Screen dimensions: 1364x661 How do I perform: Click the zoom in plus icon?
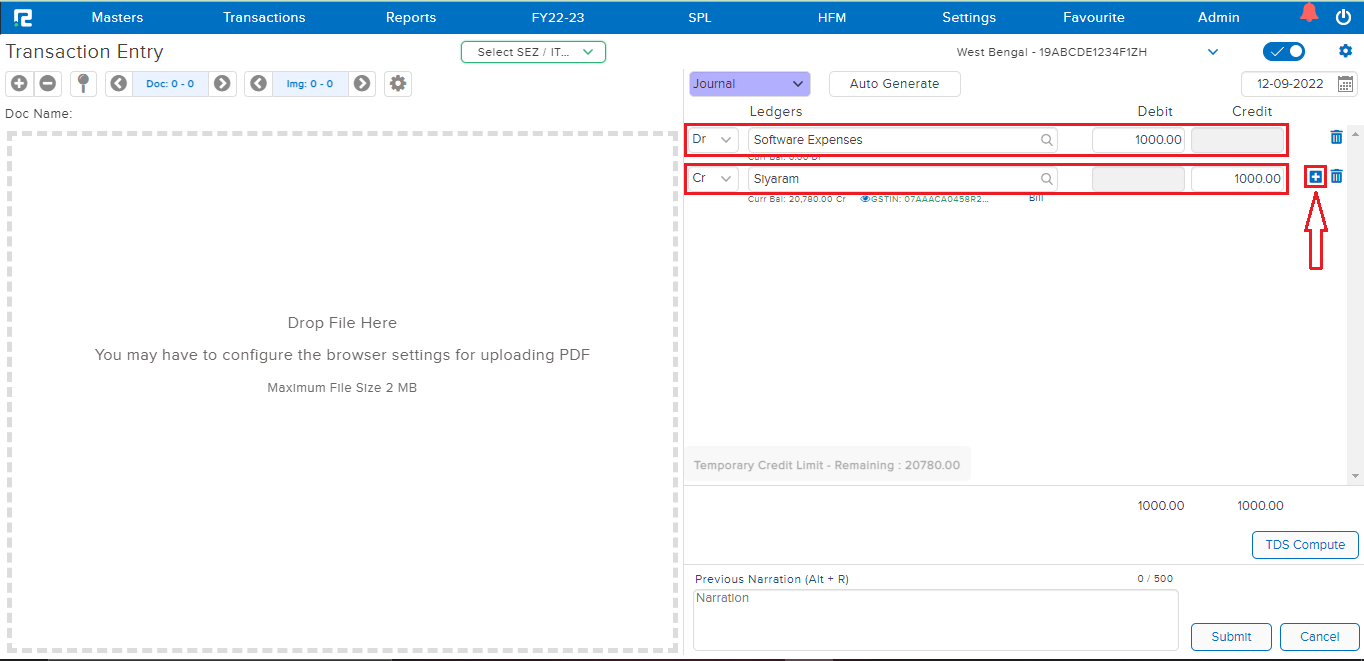(x=19, y=84)
